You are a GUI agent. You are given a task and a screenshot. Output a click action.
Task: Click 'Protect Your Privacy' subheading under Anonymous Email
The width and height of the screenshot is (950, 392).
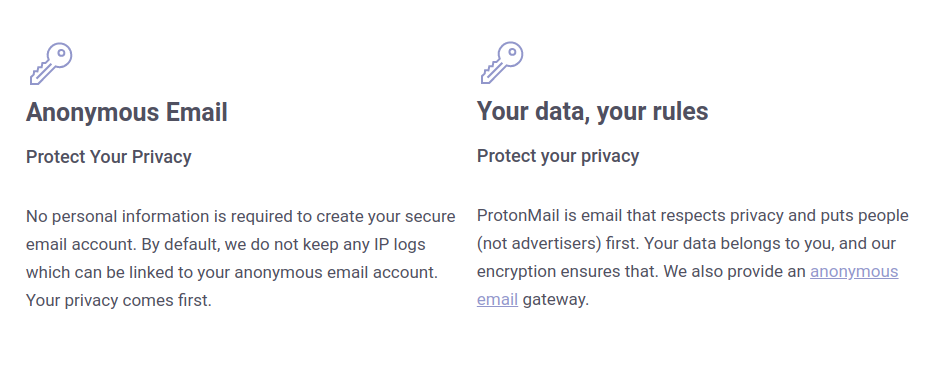point(108,157)
